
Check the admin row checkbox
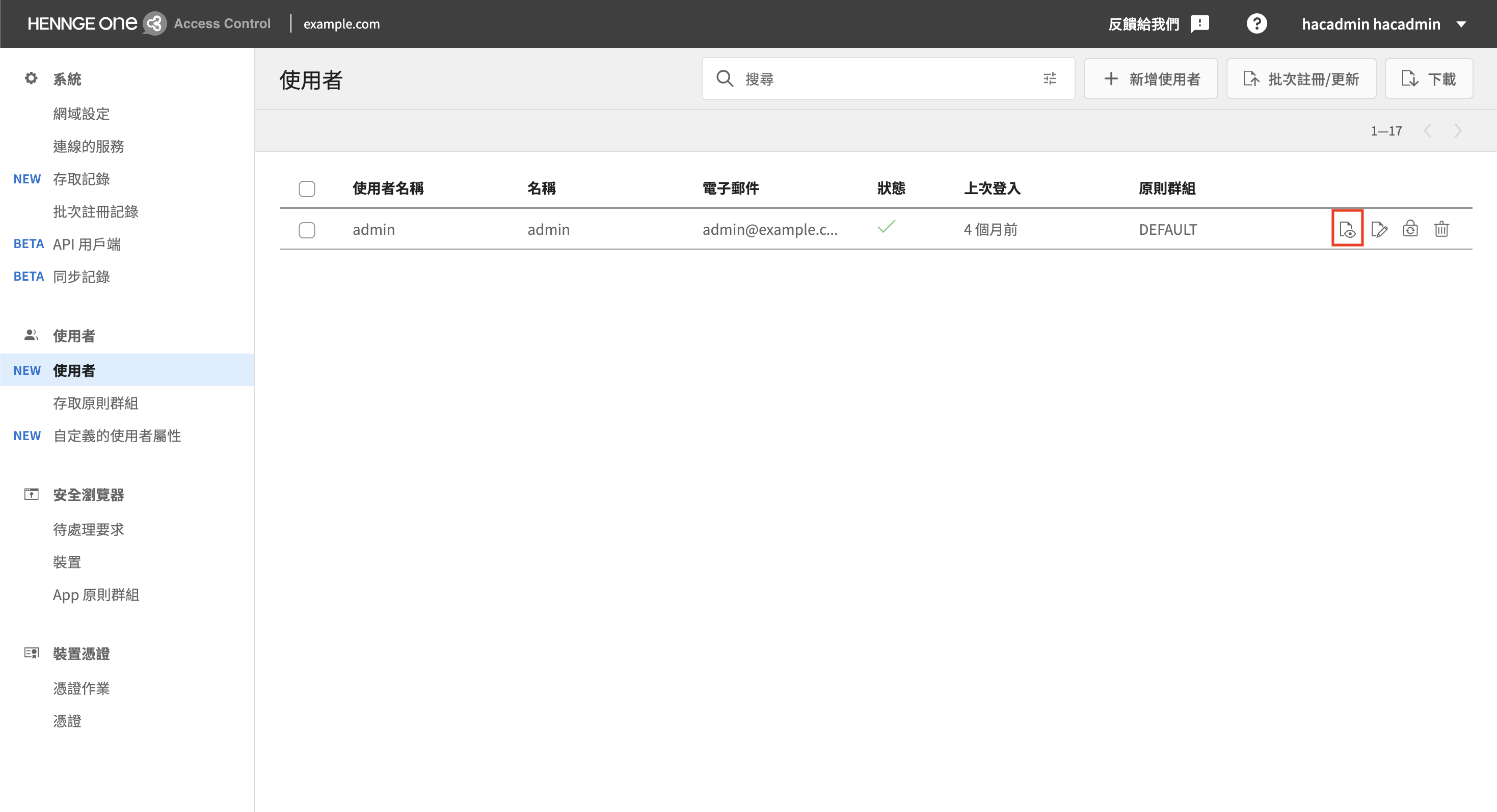(x=307, y=230)
